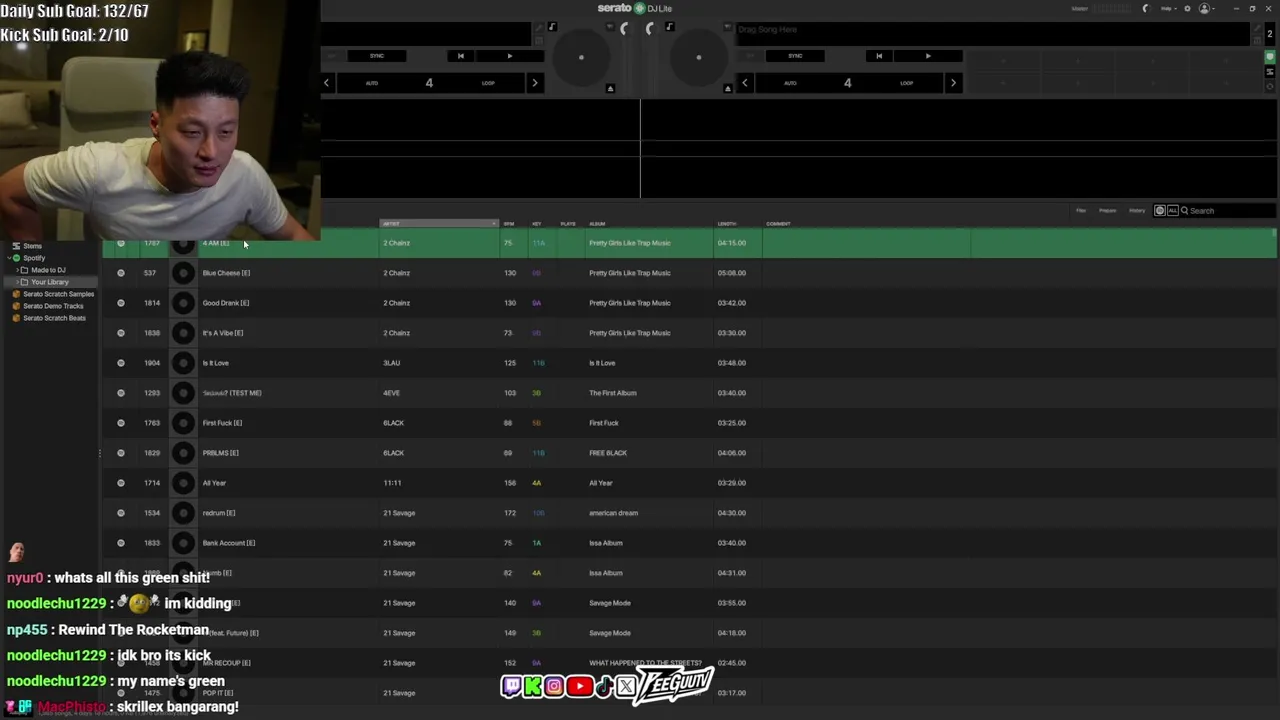Play the left deck track
Viewport: 1280px width, 720px height.
pyautogui.click(x=510, y=56)
